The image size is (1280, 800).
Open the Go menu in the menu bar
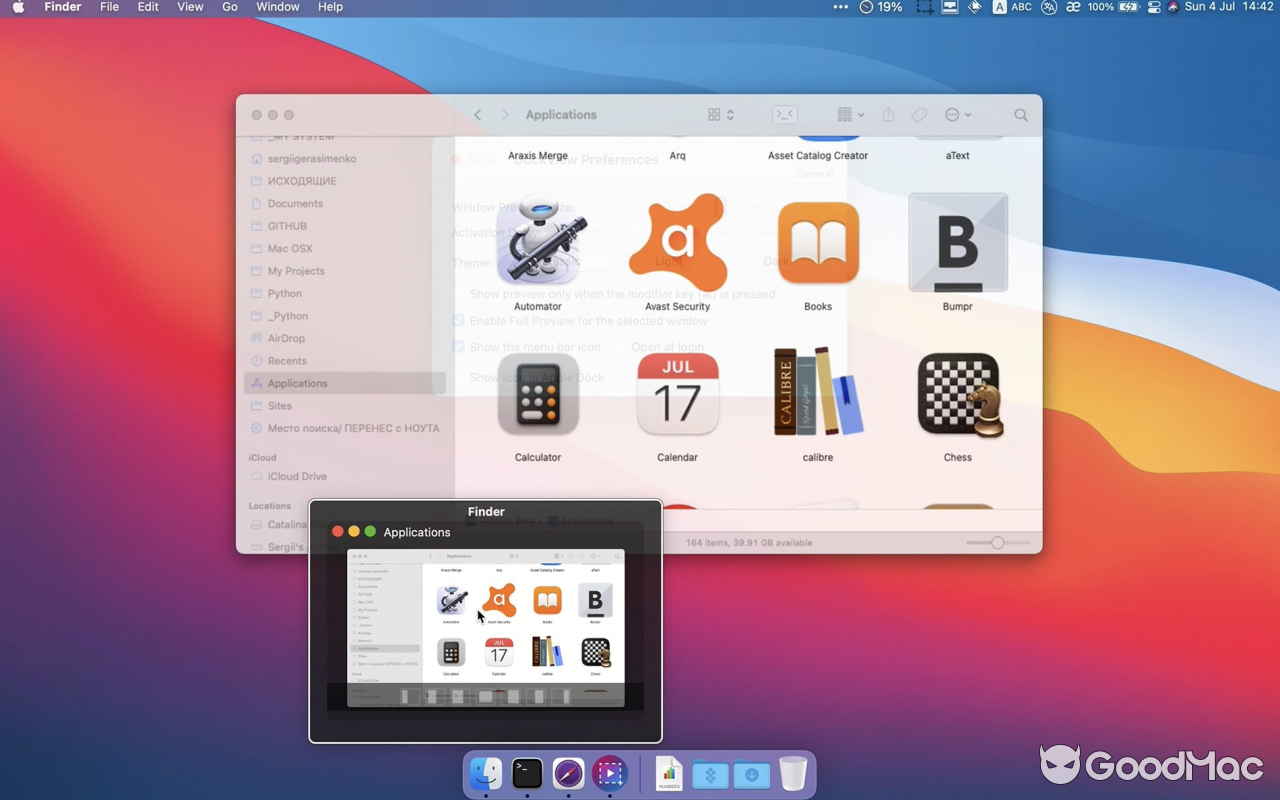pos(229,7)
